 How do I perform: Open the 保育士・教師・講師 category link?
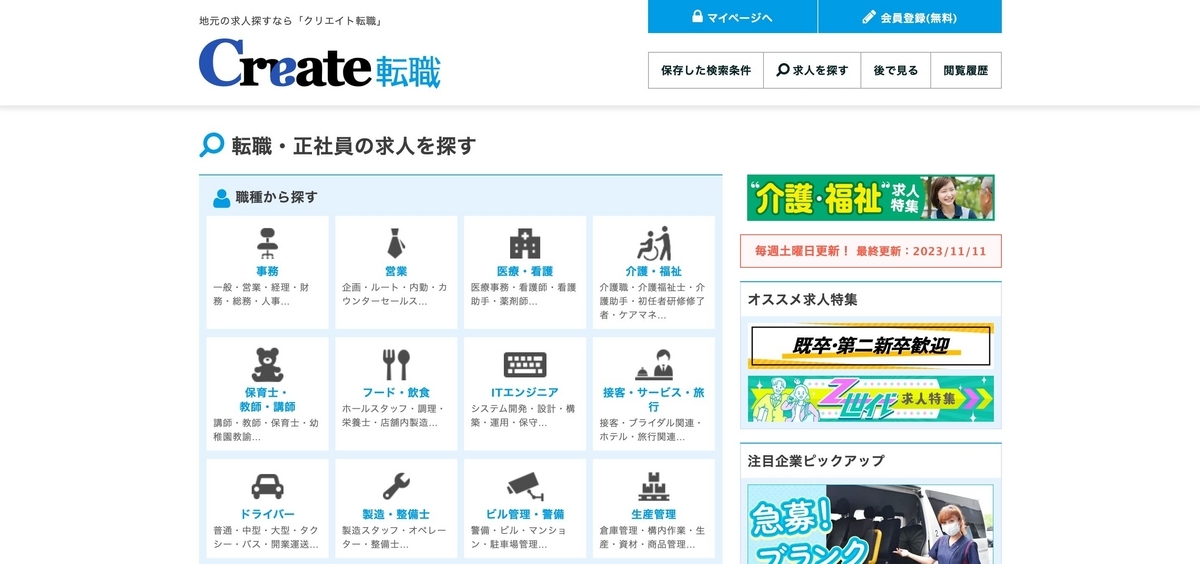(267, 399)
